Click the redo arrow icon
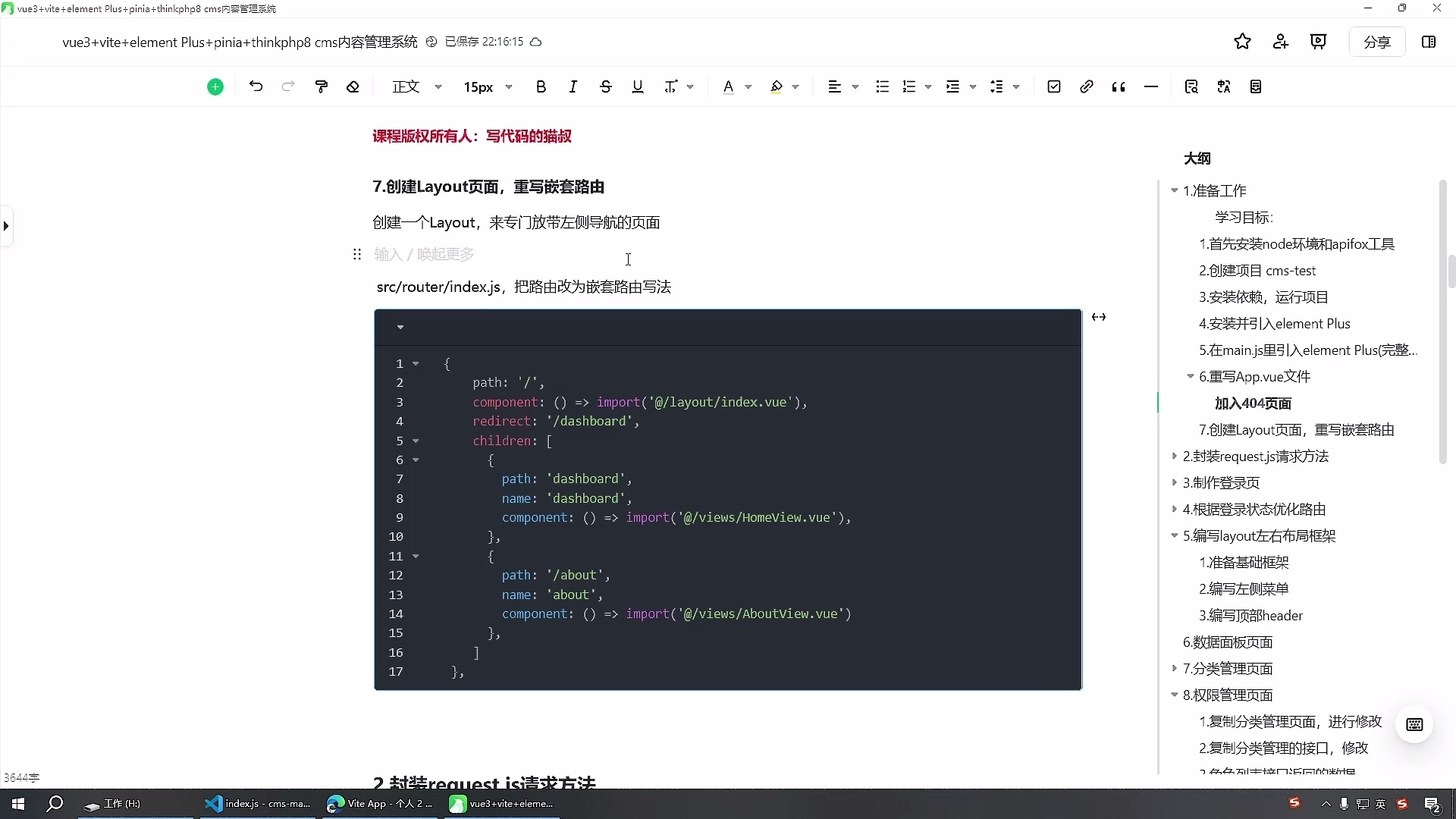Screen dimensions: 1456x819 coord(288,86)
